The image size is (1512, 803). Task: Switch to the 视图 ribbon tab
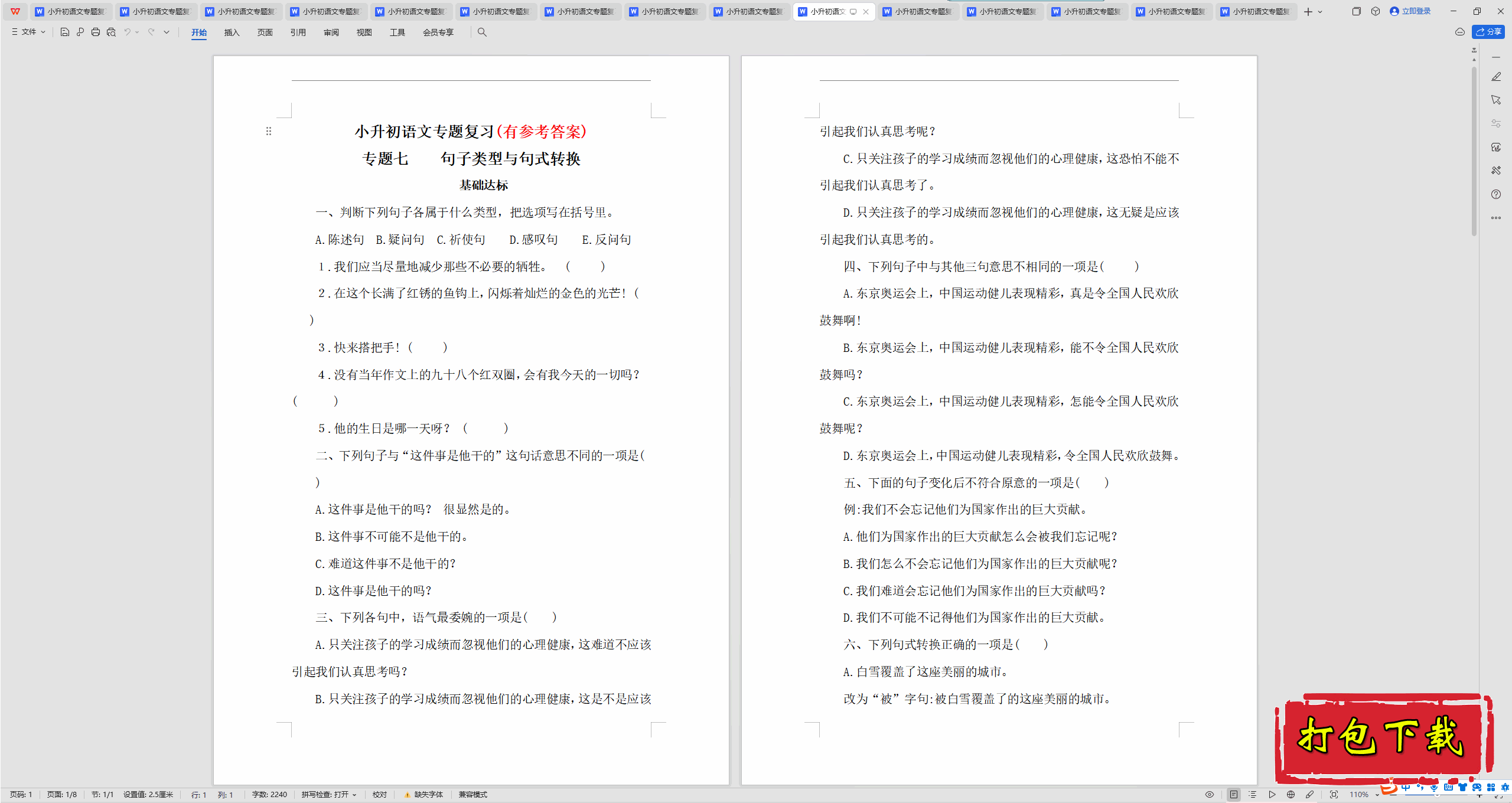click(x=364, y=32)
